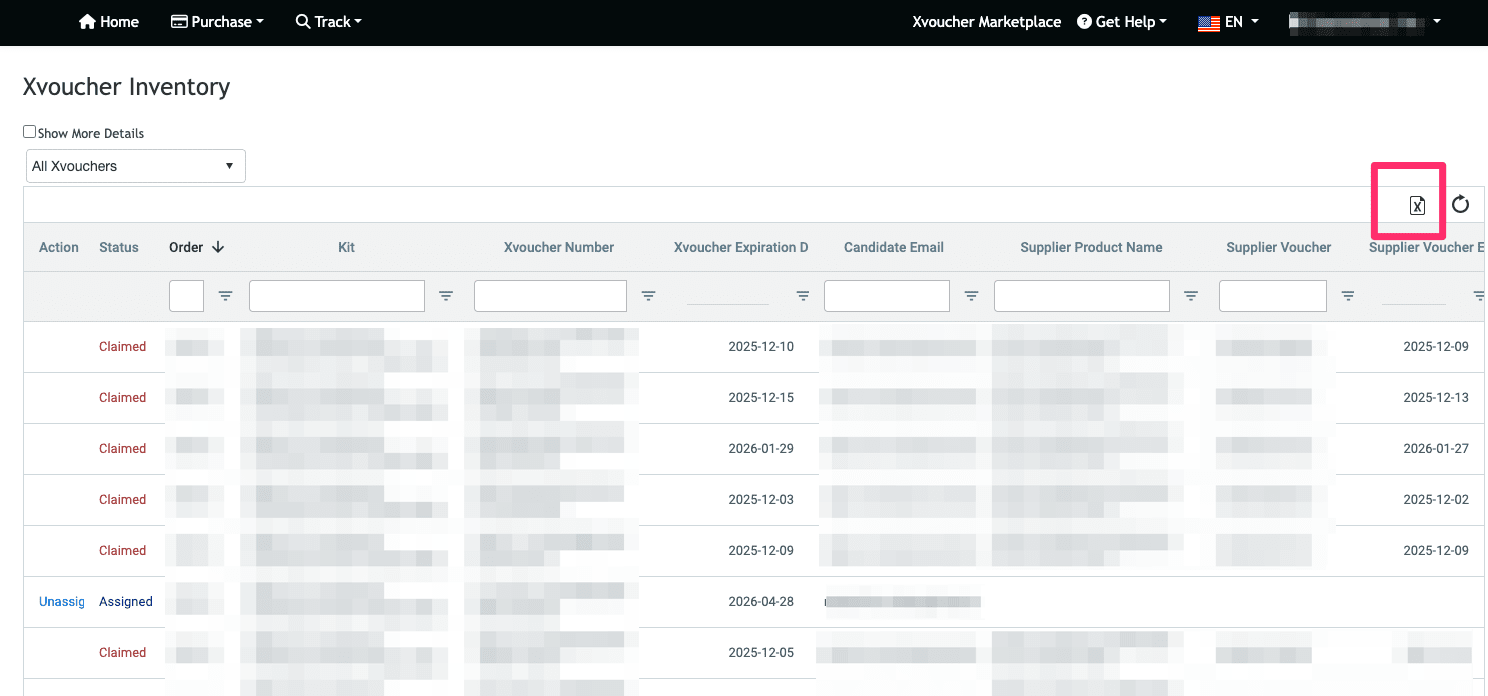This screenshot has height=696, width=1488.
Task: Focus the Xvoucher Number filter input
Action: point(550,296)
